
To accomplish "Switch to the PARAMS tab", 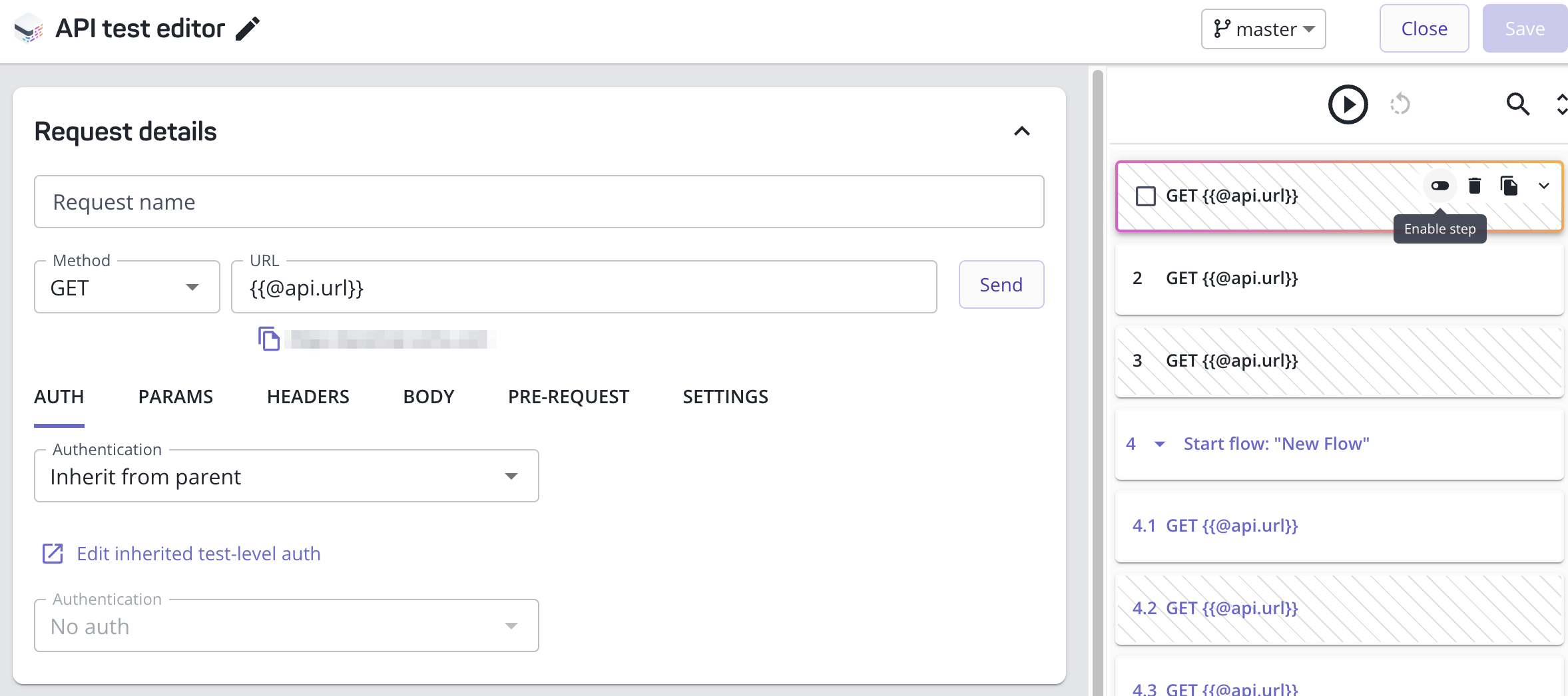I will [176, 397].
